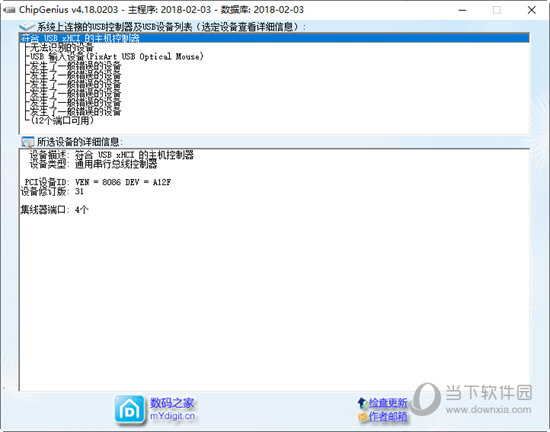Image resolution: width=550 pixels, height=432 pixels.
Task: Click the 作者邮箱 link
Action: [388, 416]
